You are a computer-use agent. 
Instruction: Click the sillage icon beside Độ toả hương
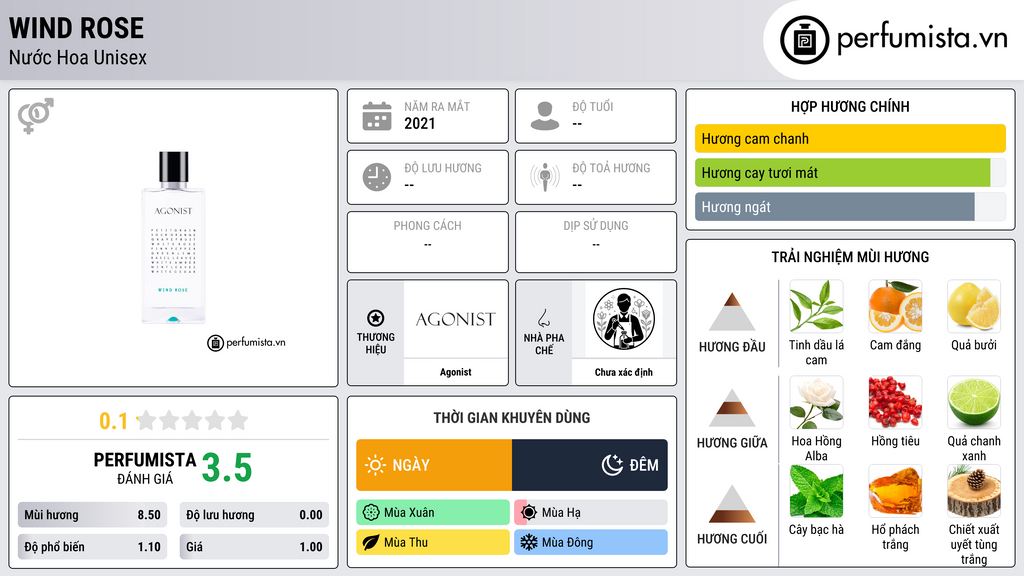pos(545,177)
